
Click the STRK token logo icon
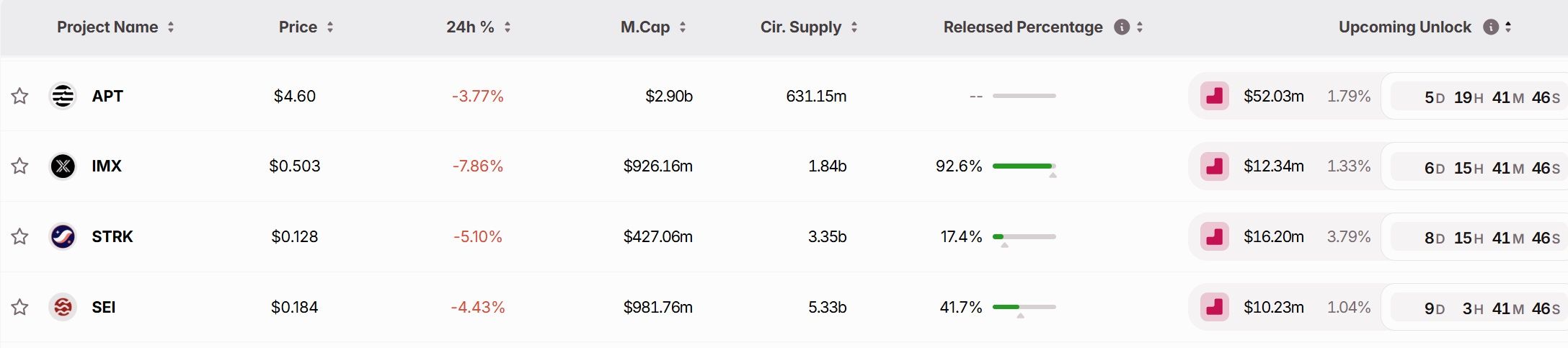pyautogui.click(x=63, y=236)
